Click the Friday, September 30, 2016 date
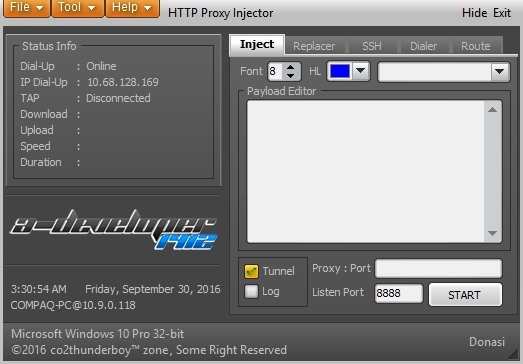 152,289
